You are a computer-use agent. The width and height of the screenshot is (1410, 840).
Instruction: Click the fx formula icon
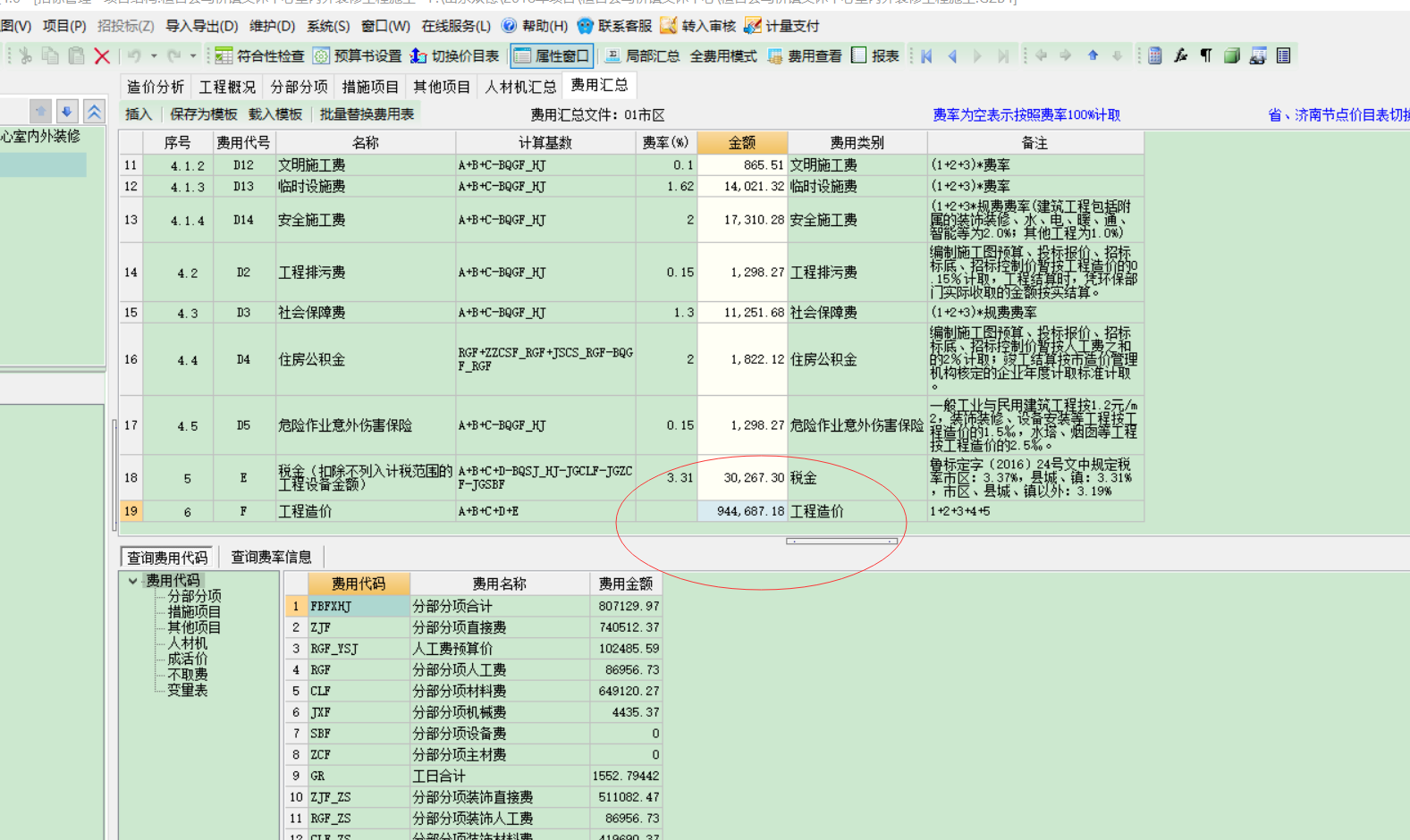(x=1180, y=55)
